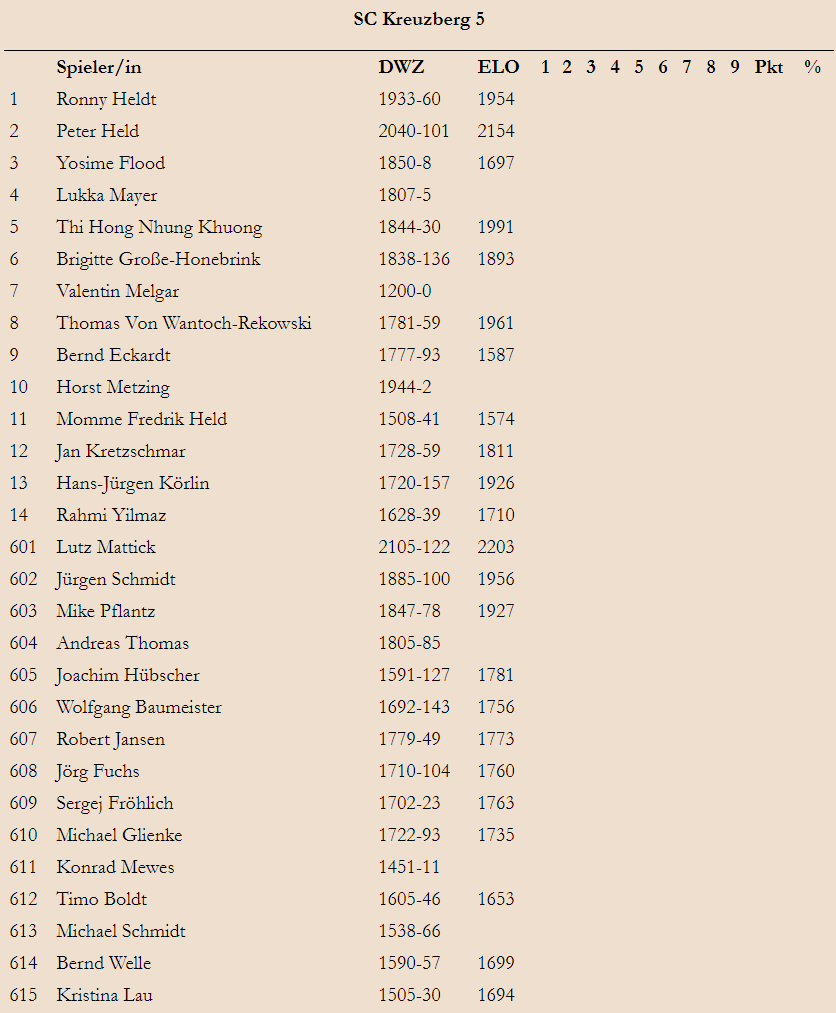836x1013 pixels.
Task: Select Thi Hong Nhung Khuong
Action: 159,227
